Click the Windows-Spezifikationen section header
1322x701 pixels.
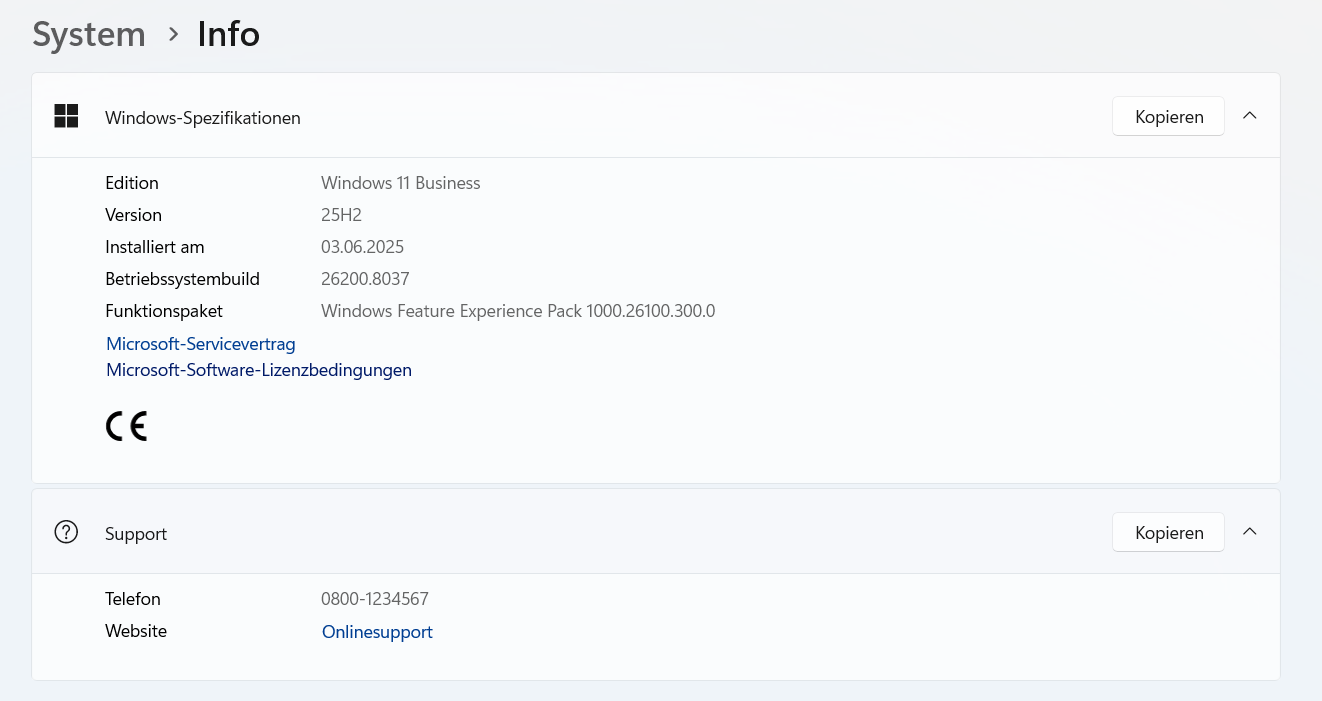pyautogui.click(x=656, y=116)
